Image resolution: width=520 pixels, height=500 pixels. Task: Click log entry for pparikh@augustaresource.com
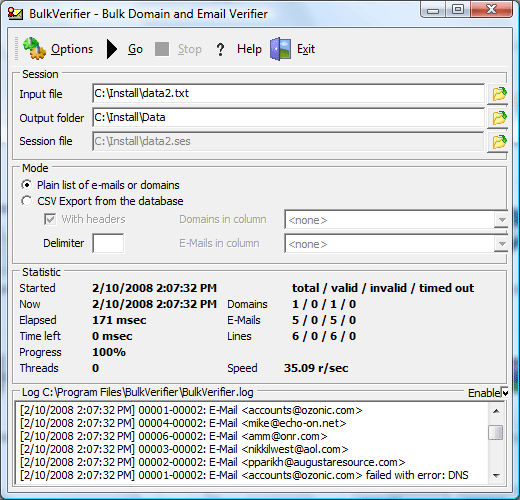click(213, 462)
